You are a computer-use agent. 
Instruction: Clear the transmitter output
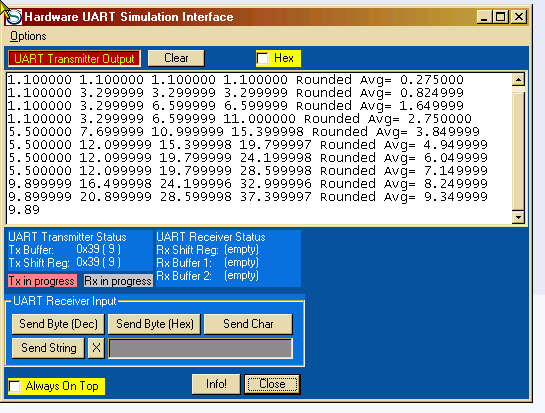point(176,58)
